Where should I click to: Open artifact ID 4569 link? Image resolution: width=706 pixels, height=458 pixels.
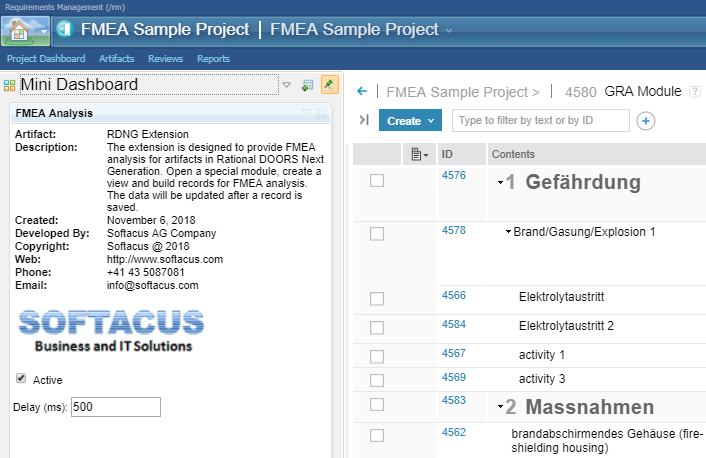click(x=453, y=377)
